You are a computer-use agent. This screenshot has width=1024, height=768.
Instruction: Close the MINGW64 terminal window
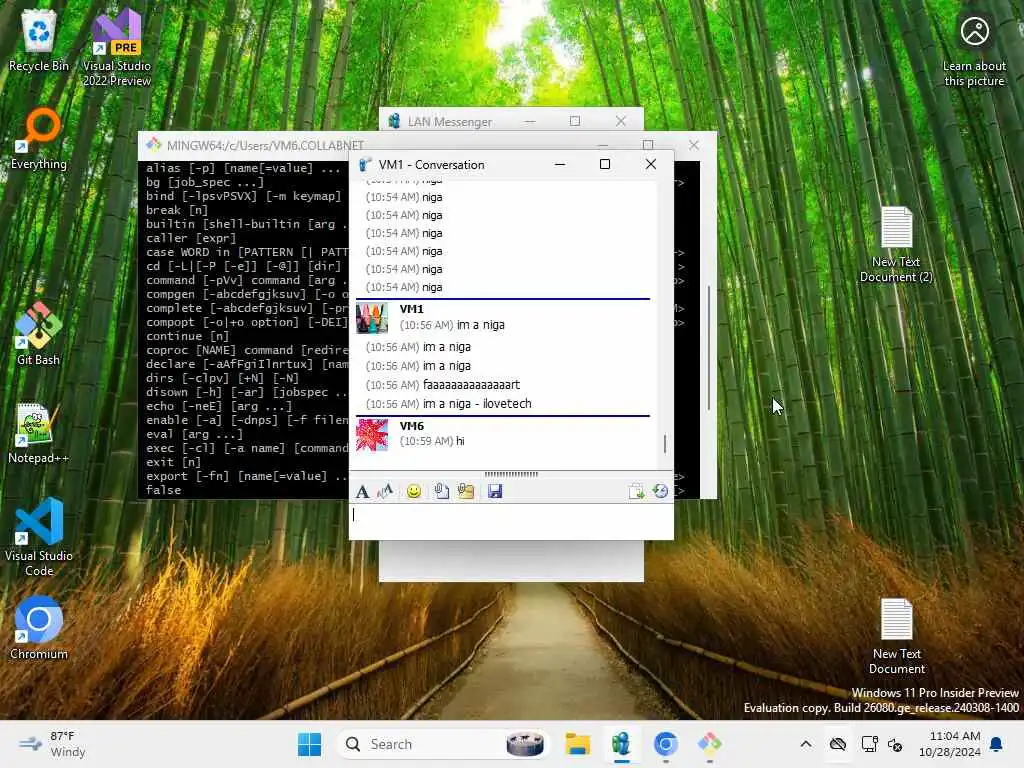[694, 145]
